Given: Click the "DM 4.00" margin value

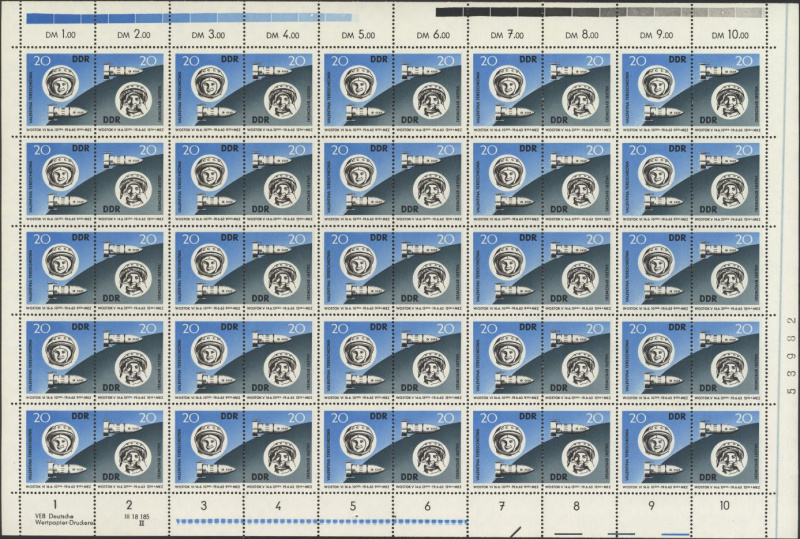Looking at the screenshot, I should click(283, 35).
